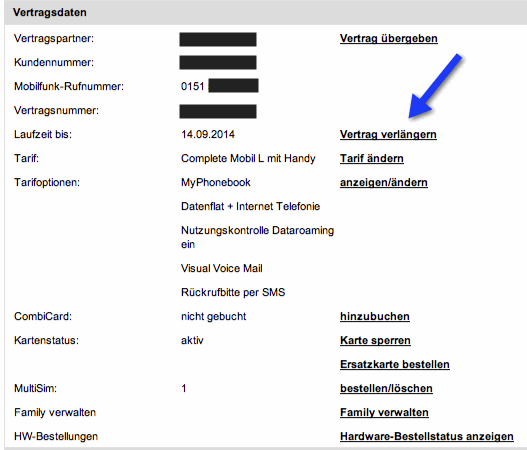The image size is (527, 450).
Task: Click the Visual Voice Mail option text
Action: pos(221,268)
